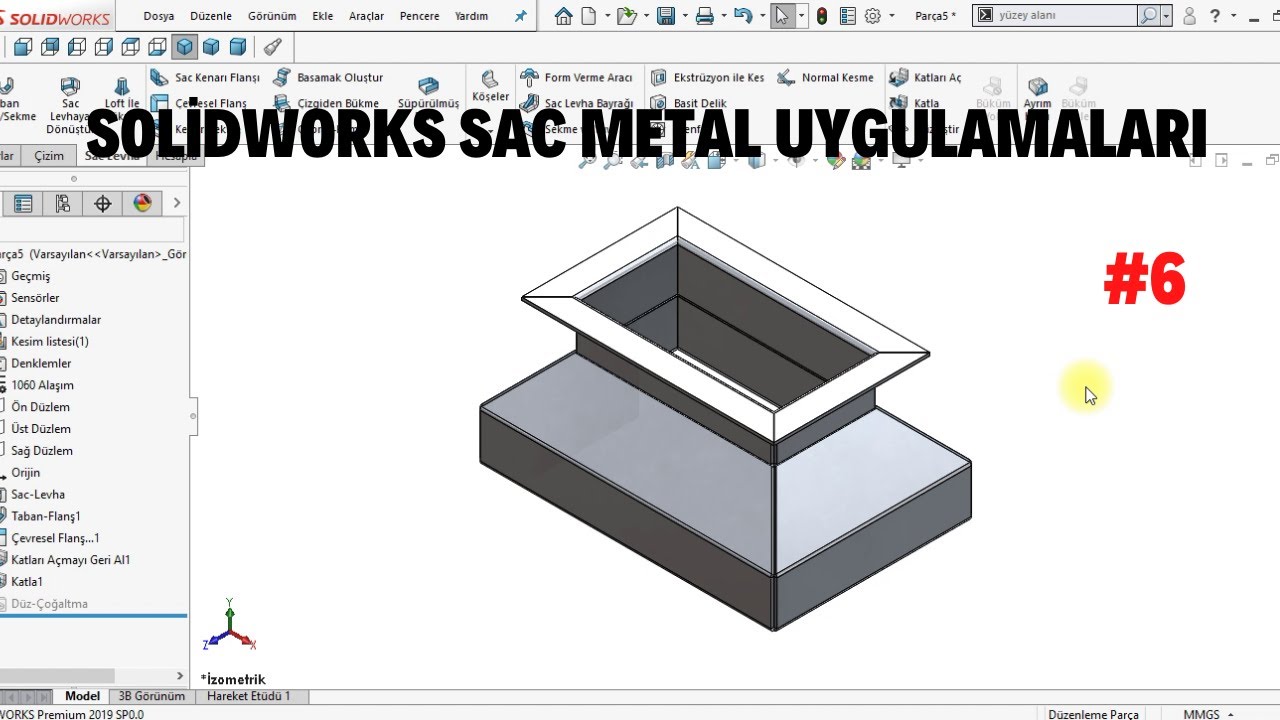Image resolution: width=1280 pixels, height=720 pixels.
Task: Open the ConfigurationManager tab icon
Action: pos(63,204)
